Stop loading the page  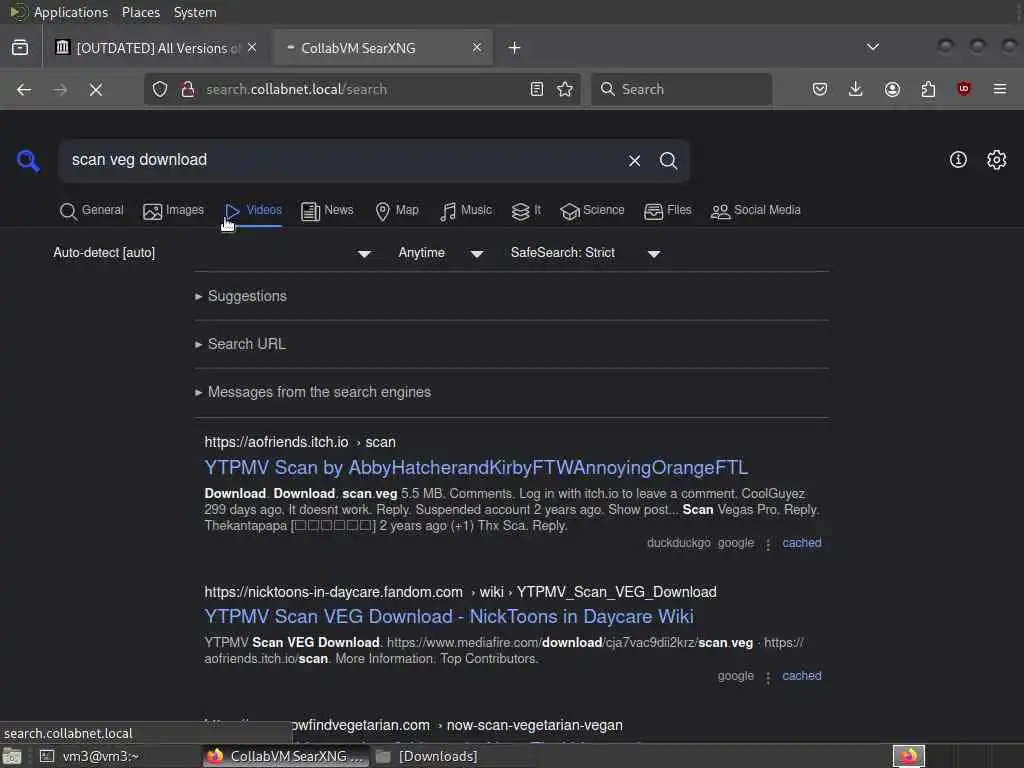coord(96,89)
